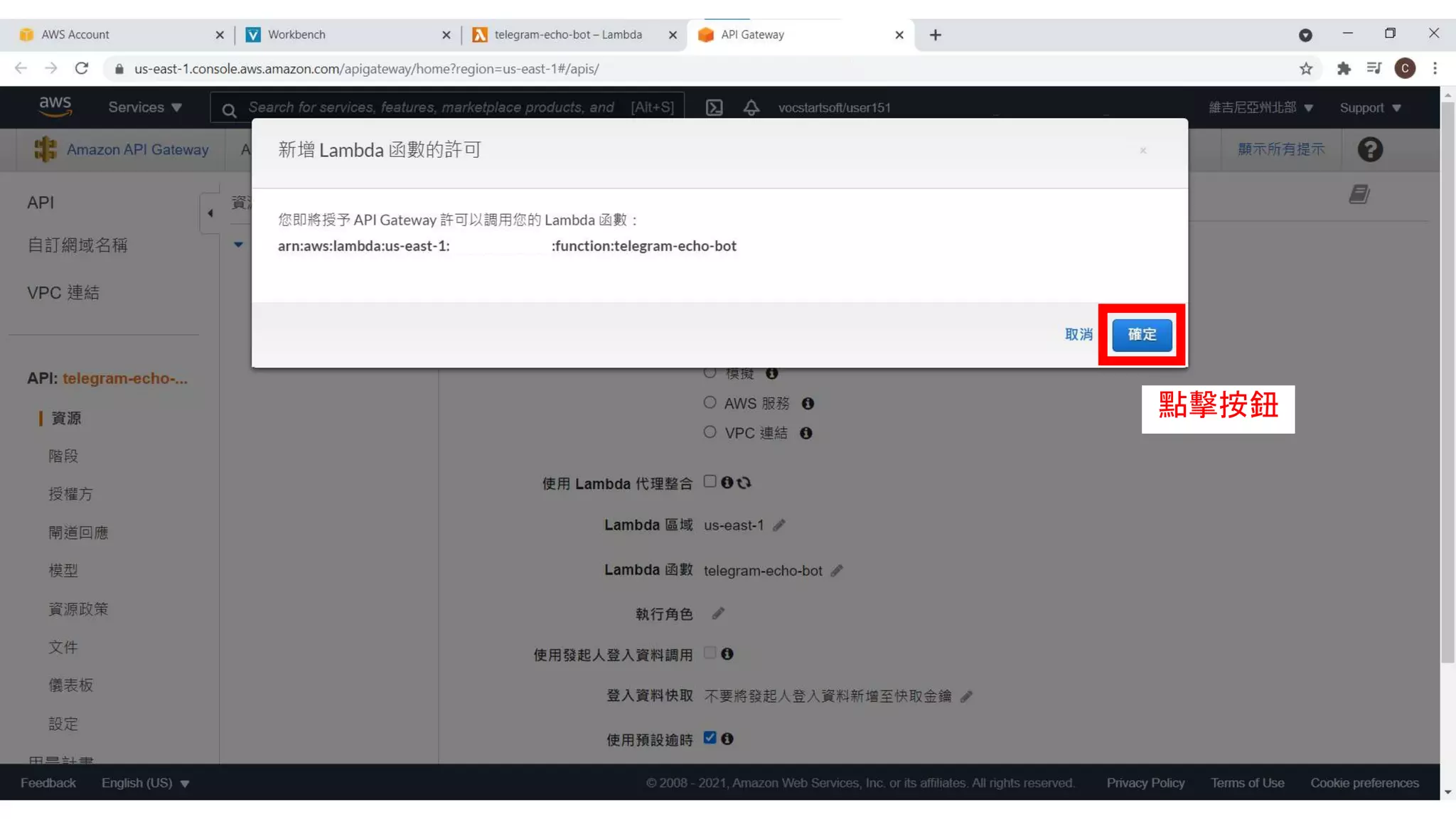
Task: Select 授權方 in the API menu
Action: 70,494
